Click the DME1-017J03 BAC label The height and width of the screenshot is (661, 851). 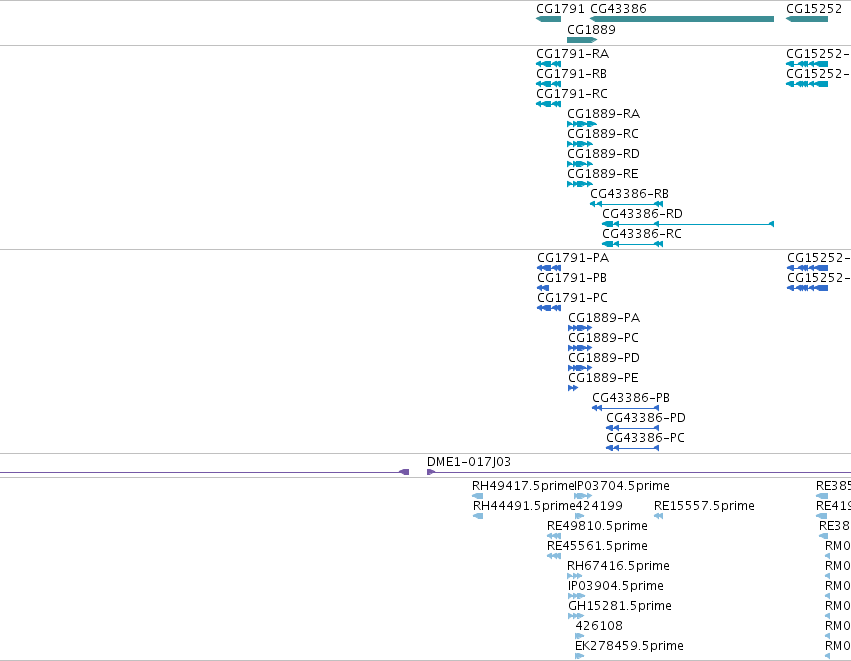point(469,462)
